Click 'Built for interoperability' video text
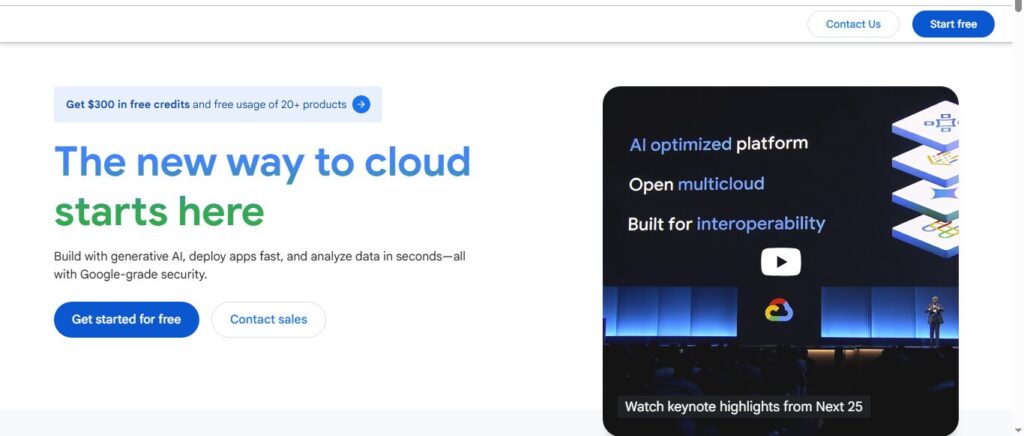This screenshot has height=436, width=1024. (x=726, y=224)
